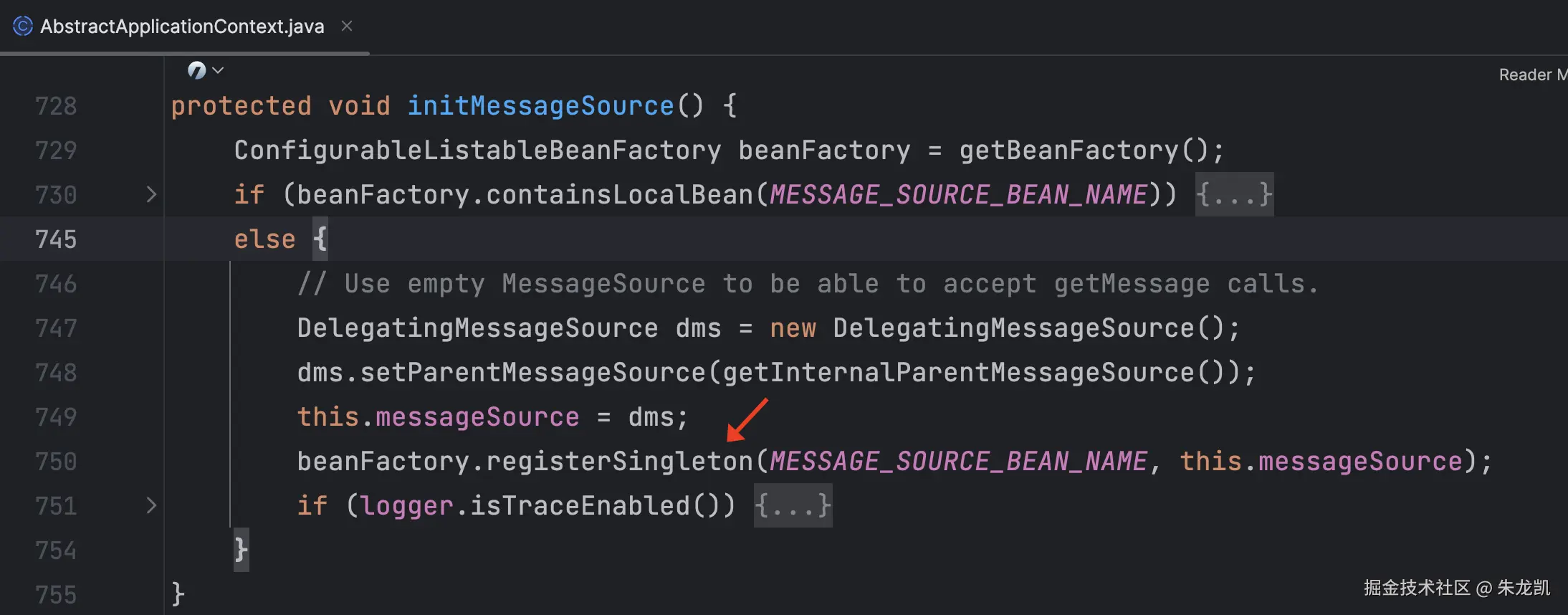Viewport: 1568px width, 615px height.
Task: Open the dropdown arrow beside the inlay icon
Action: click(219, 70)
